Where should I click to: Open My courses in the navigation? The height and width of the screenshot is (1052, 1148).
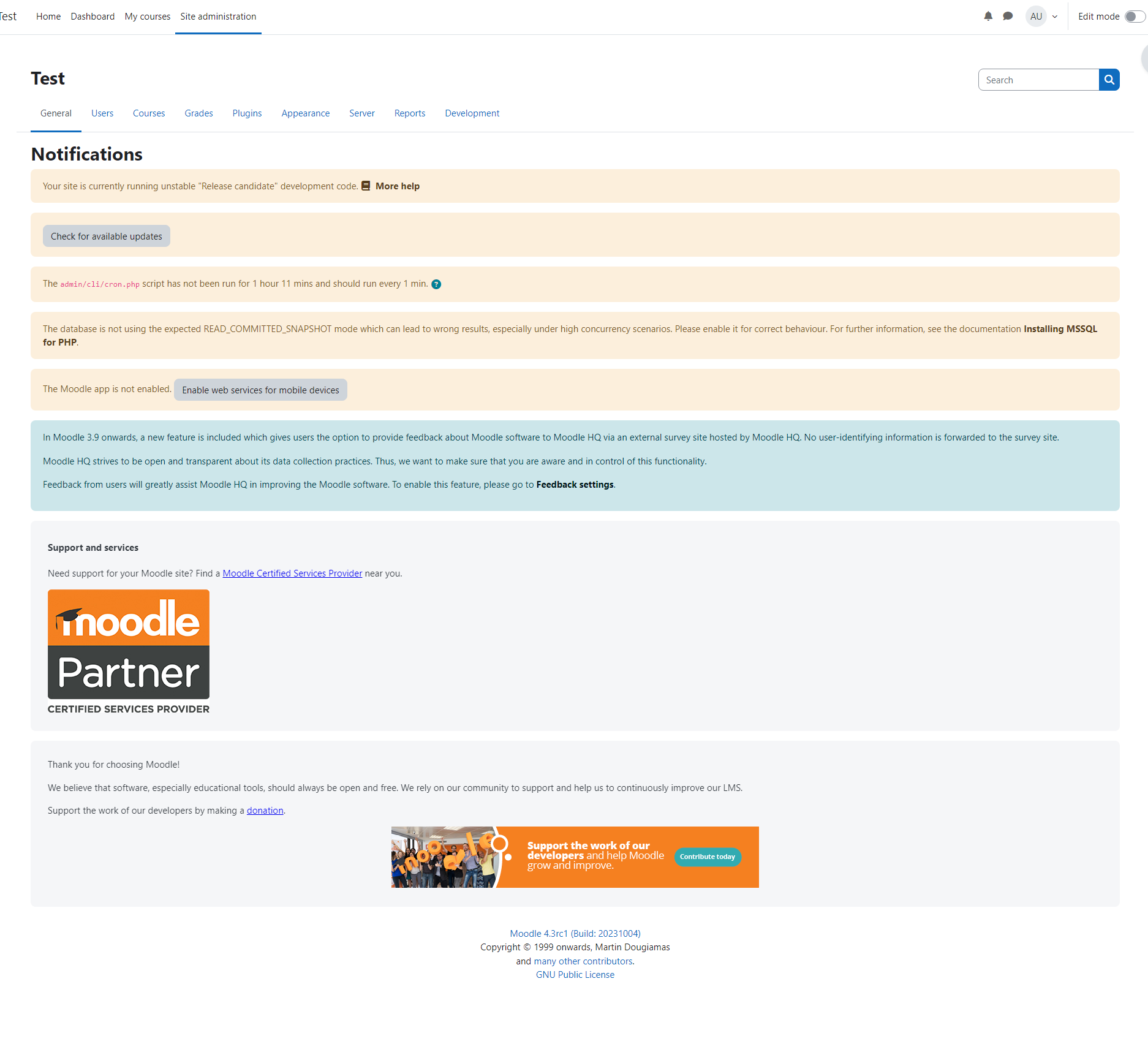(148, 17)
